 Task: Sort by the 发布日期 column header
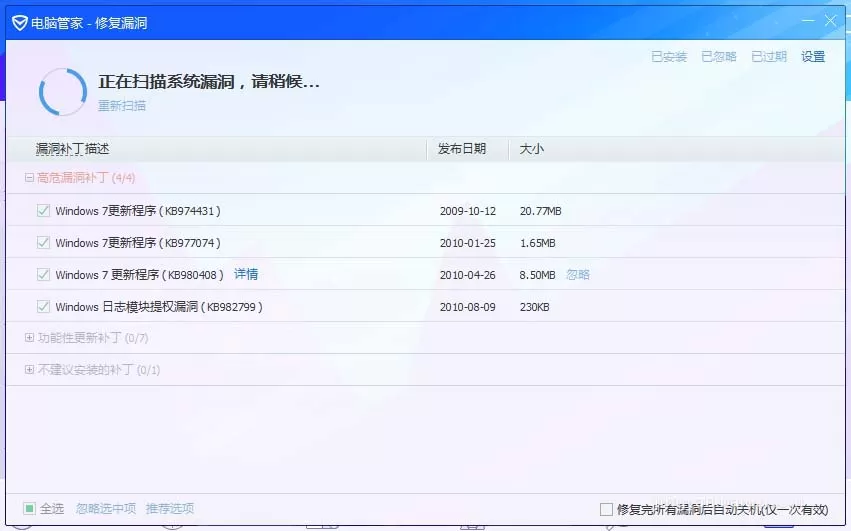coord(462,149)
